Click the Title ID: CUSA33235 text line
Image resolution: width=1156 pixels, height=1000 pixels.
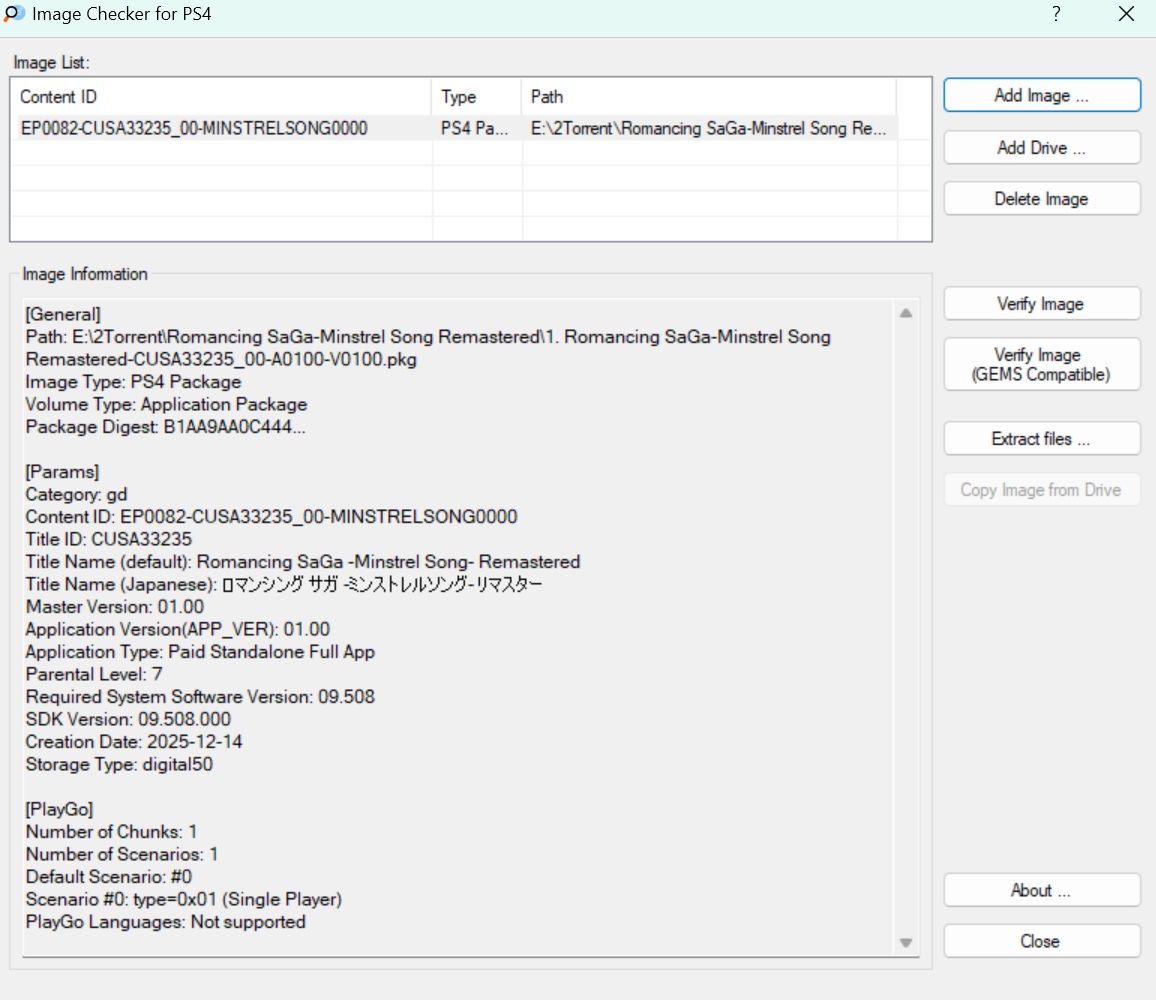109,539
